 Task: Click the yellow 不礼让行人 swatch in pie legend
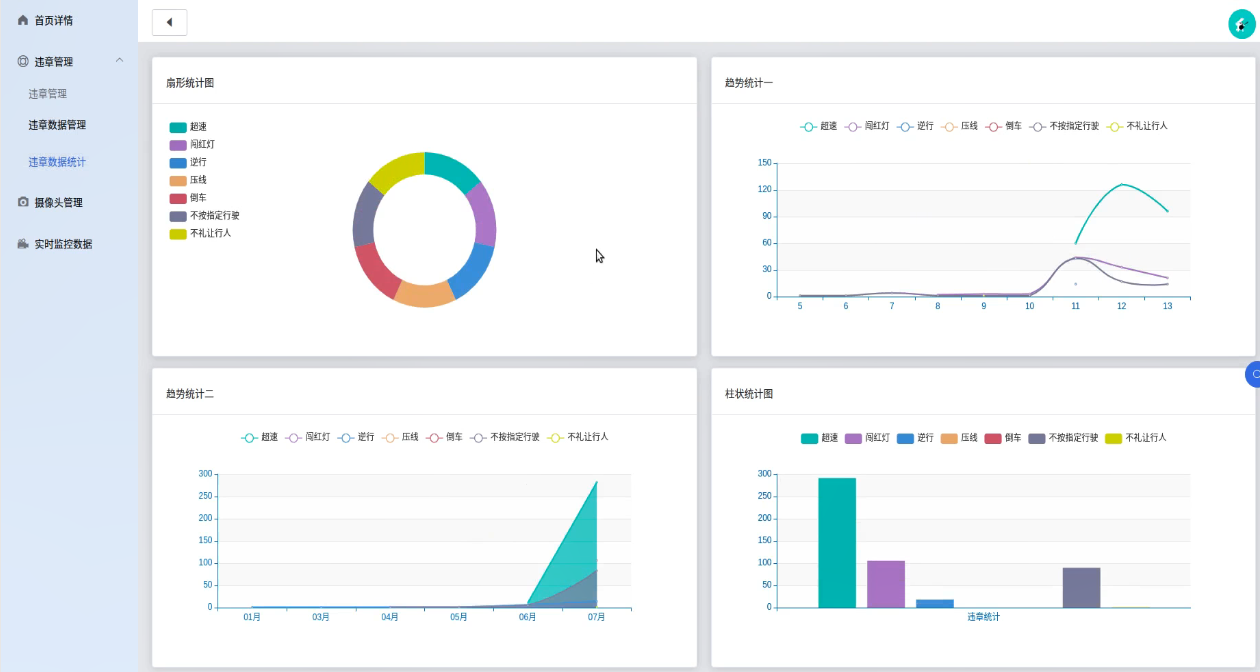pos(178,234)
